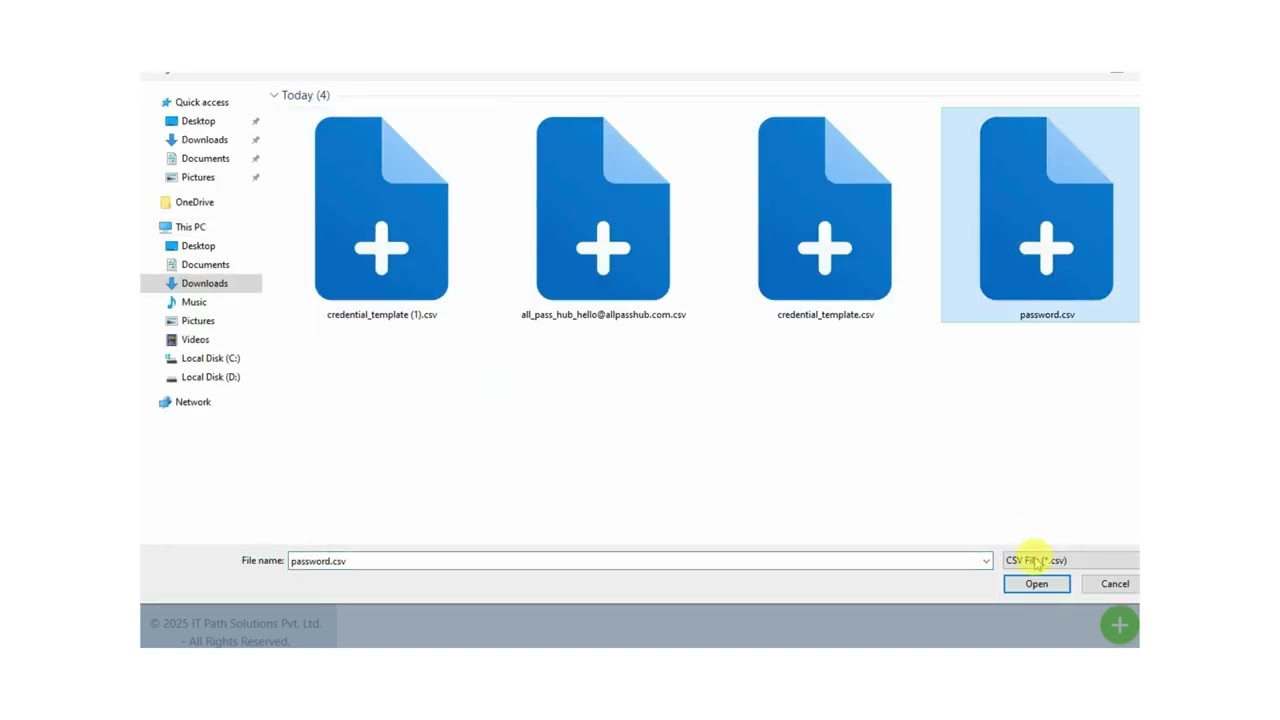Click the pinned Documents icon under Quick access
Viewport: 1280px width, 720px height.
(x=172, y=158)
